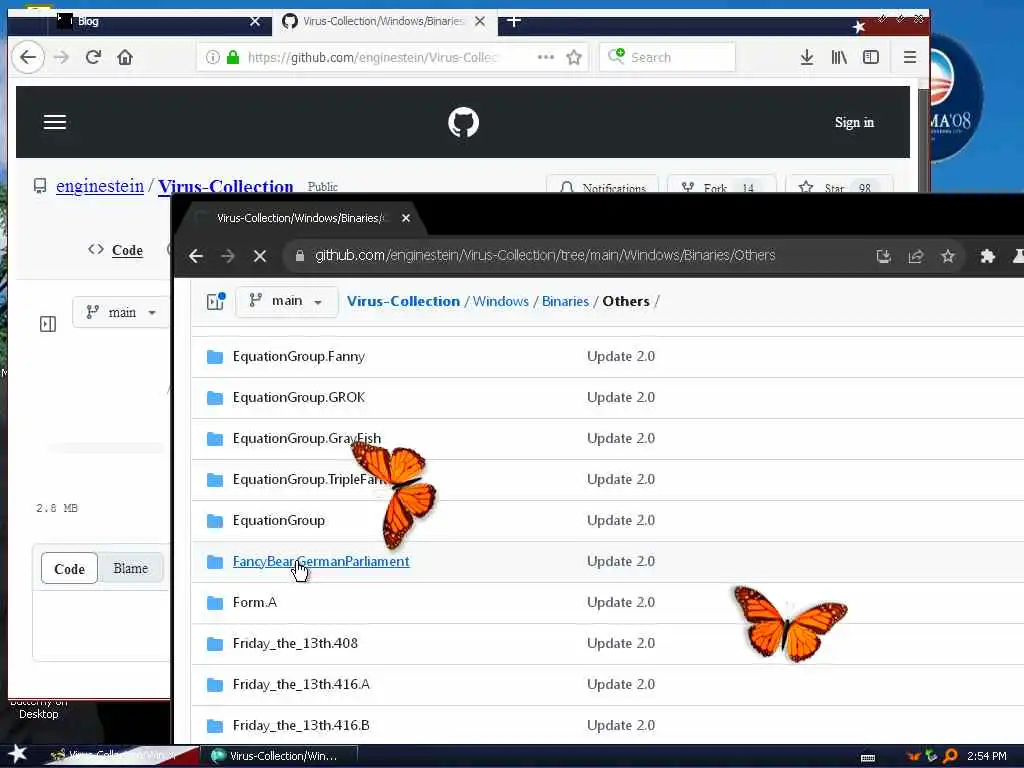Open Chrome extensions puzzle icon
1024x768 pixels.
(987, 256)
